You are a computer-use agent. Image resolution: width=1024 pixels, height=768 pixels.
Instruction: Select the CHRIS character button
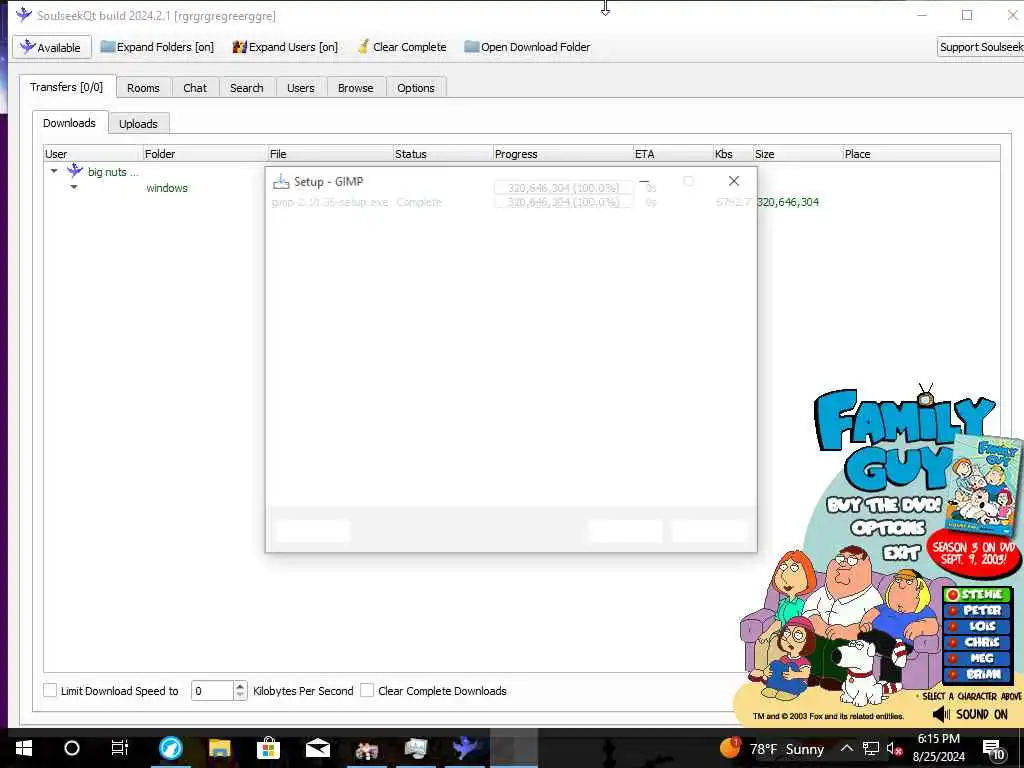pos(978,642)
